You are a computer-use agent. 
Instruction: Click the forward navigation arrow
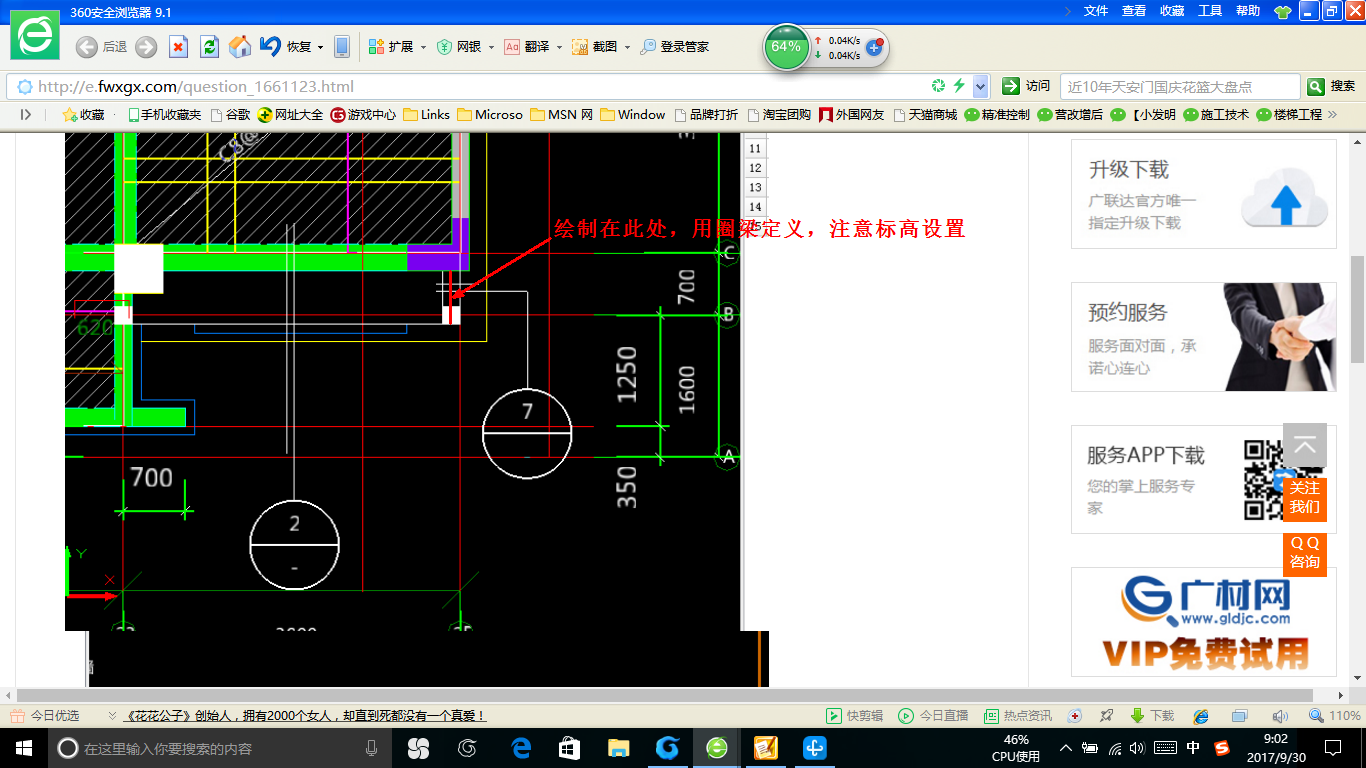(x=146, y=47)
